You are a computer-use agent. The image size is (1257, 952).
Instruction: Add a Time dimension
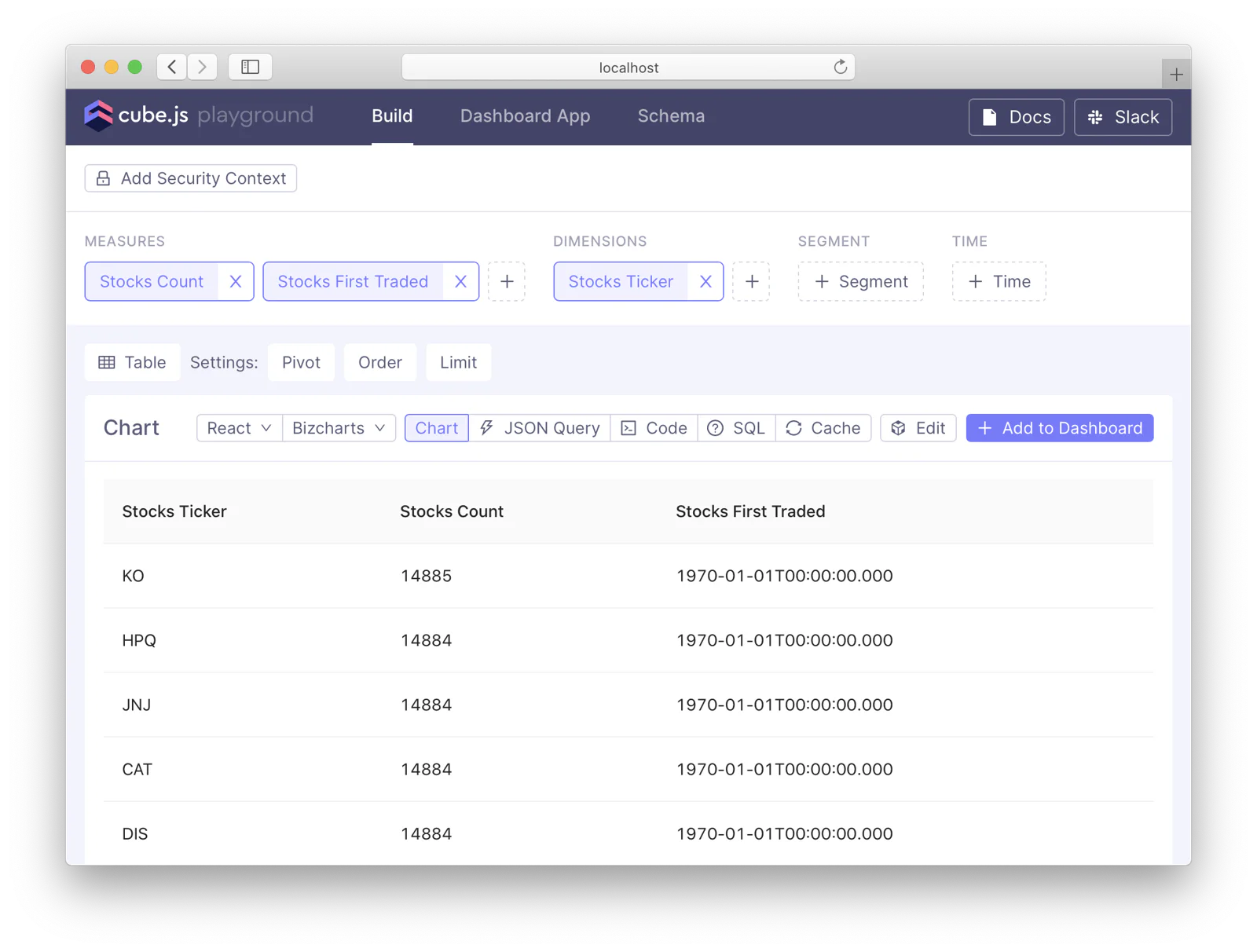(x=999, y=281)
